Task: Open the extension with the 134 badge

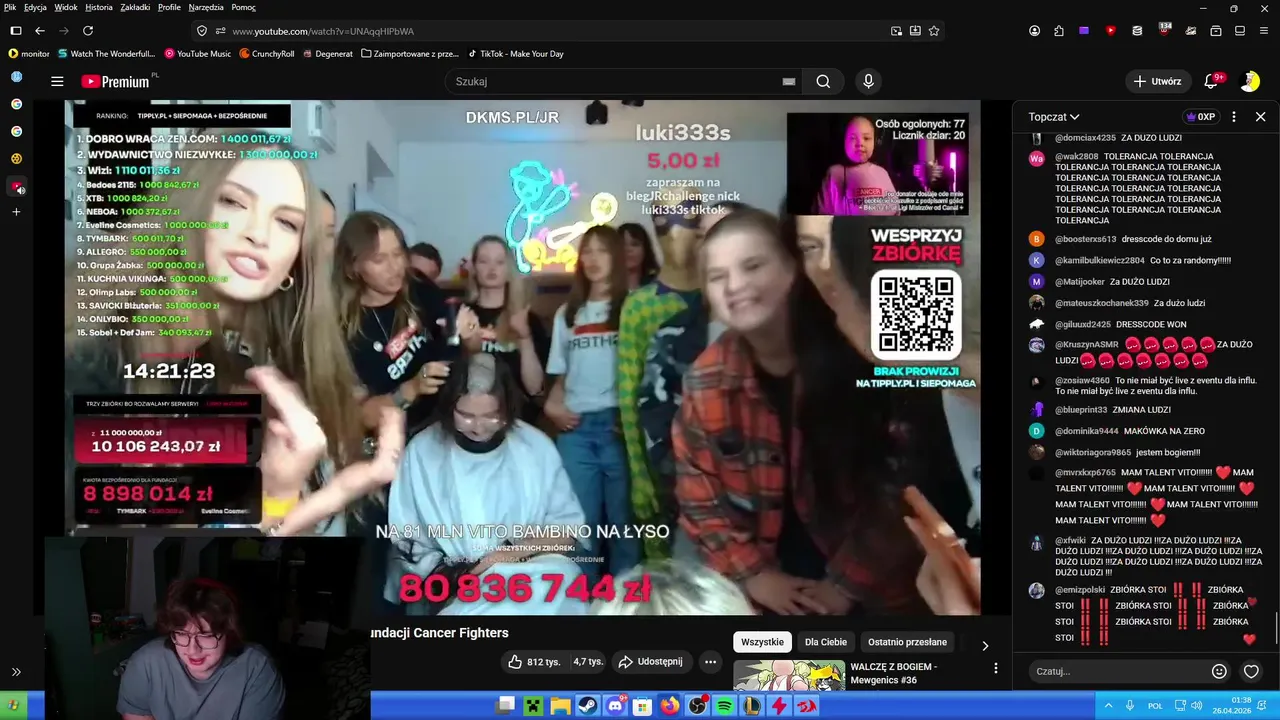Action: click(x=1164, y=30)
